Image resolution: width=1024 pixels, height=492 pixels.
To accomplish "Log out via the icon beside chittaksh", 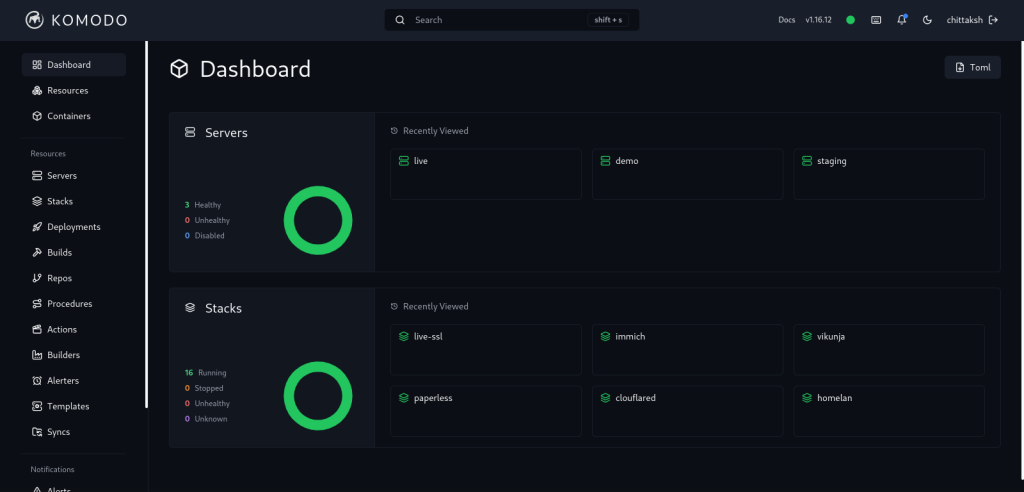I will [x=994, y=20].
